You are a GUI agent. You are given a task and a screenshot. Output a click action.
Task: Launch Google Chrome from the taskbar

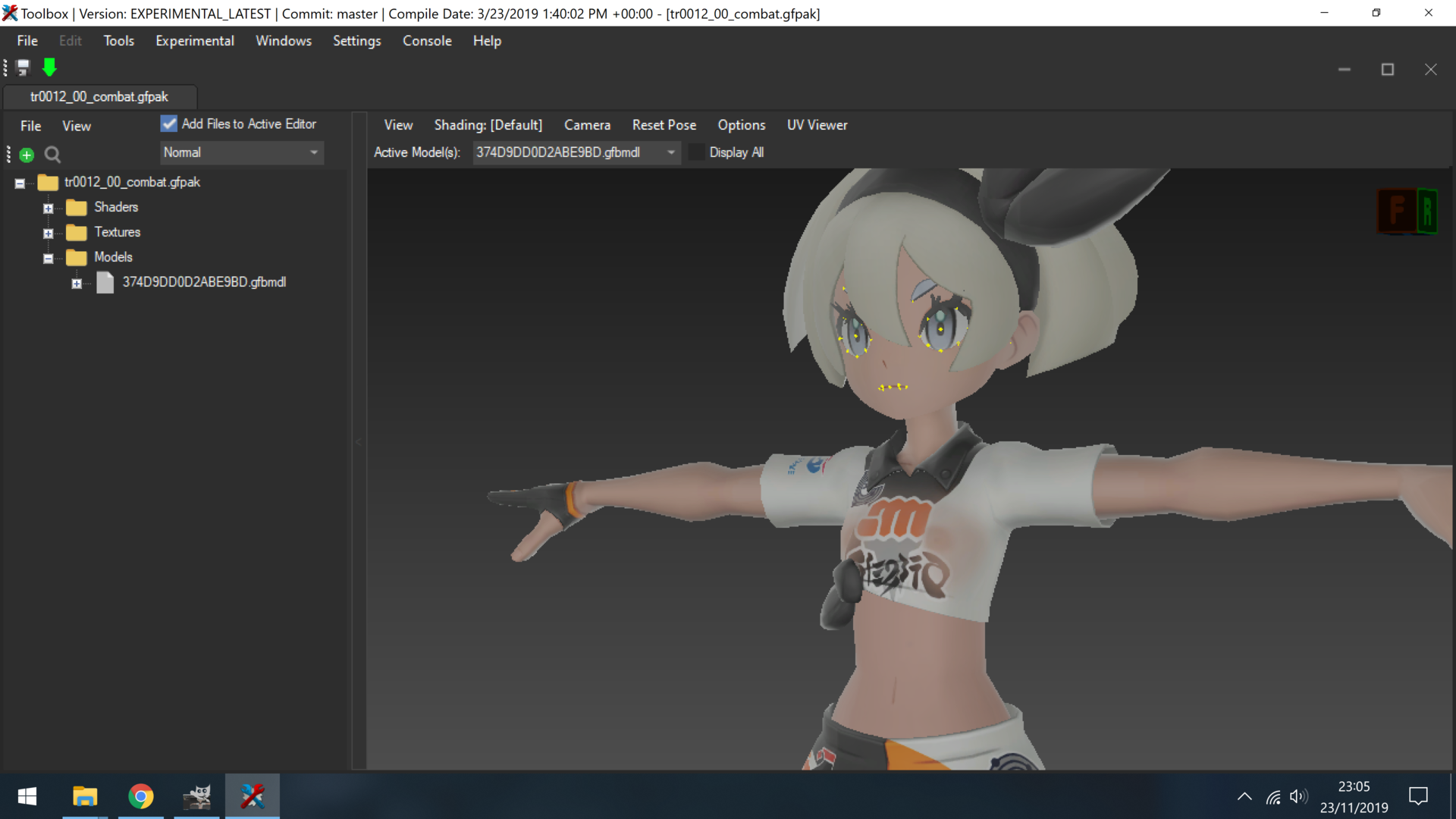[x=141, y=796]
